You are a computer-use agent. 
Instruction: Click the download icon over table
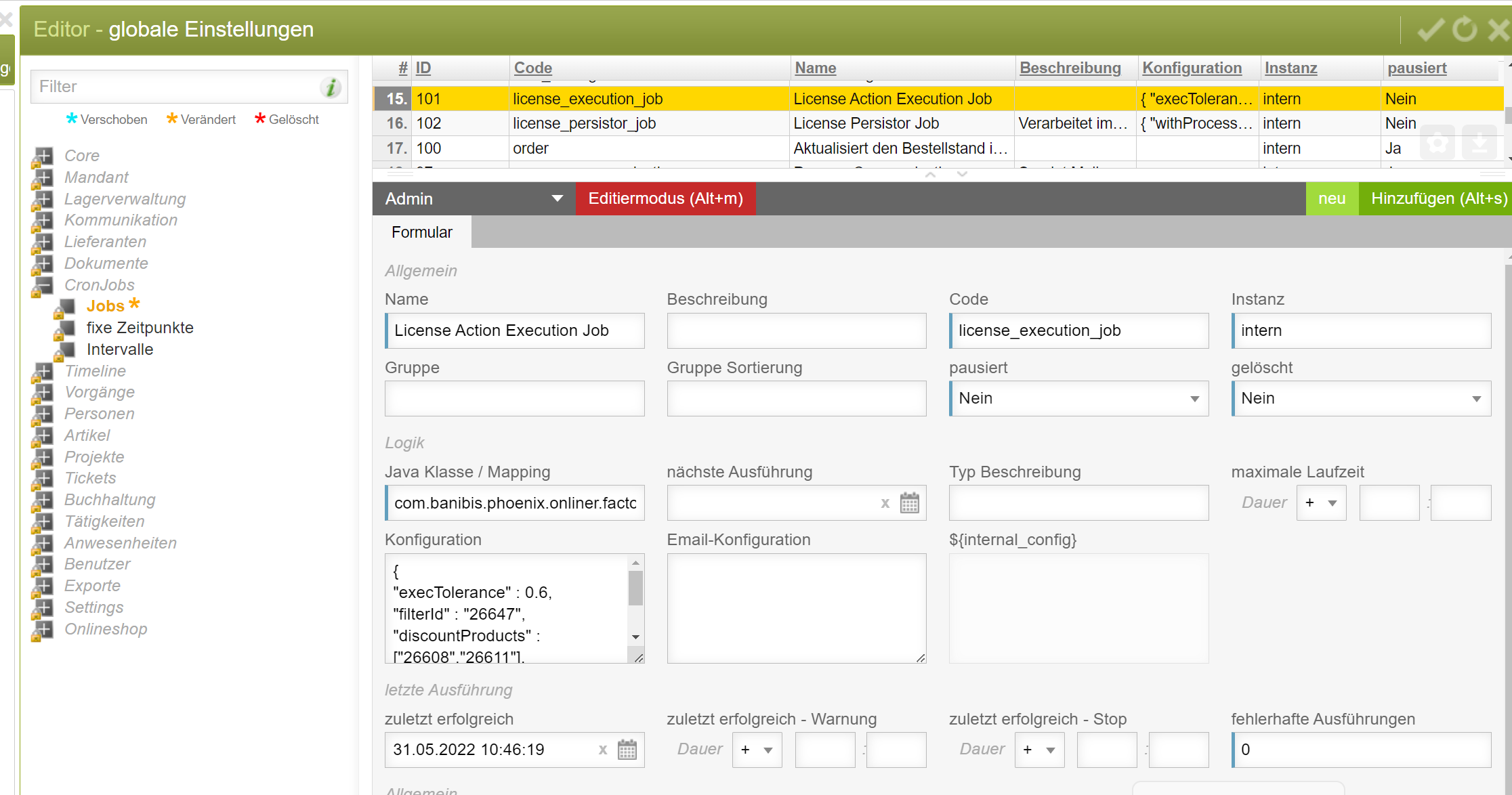pos(1479,143)
